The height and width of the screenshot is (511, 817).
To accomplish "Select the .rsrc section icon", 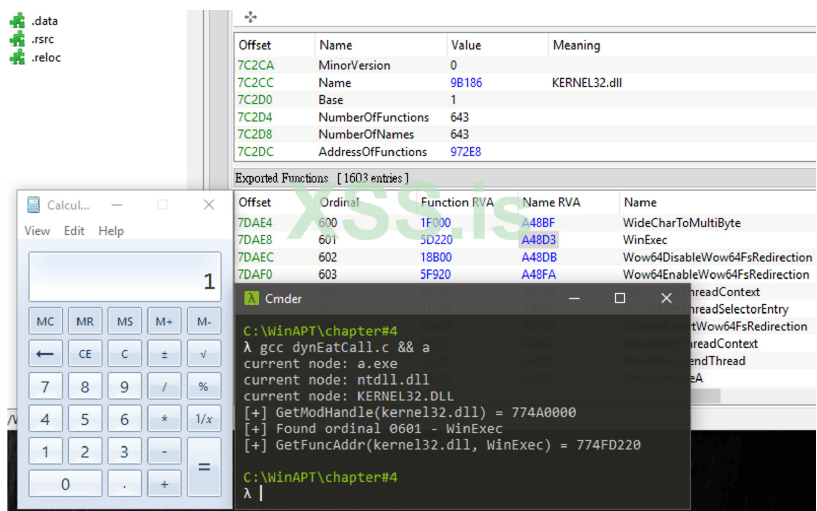I will tap(17, 39).
